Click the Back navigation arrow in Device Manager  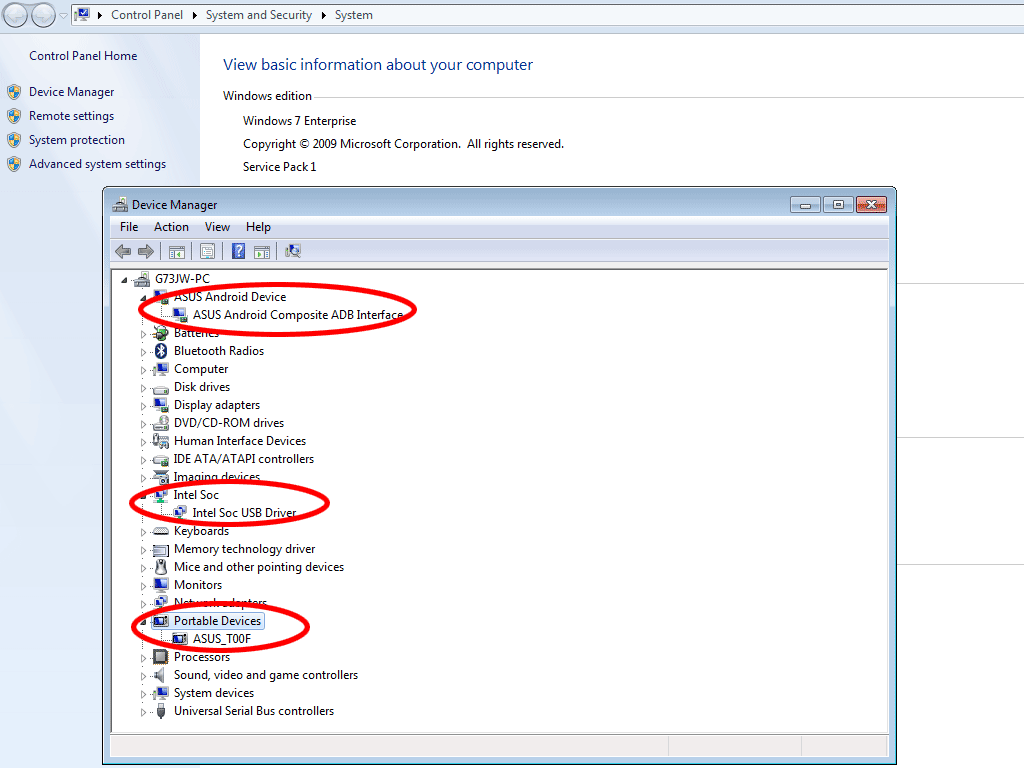pyautogui.click(x=122, y=251)
